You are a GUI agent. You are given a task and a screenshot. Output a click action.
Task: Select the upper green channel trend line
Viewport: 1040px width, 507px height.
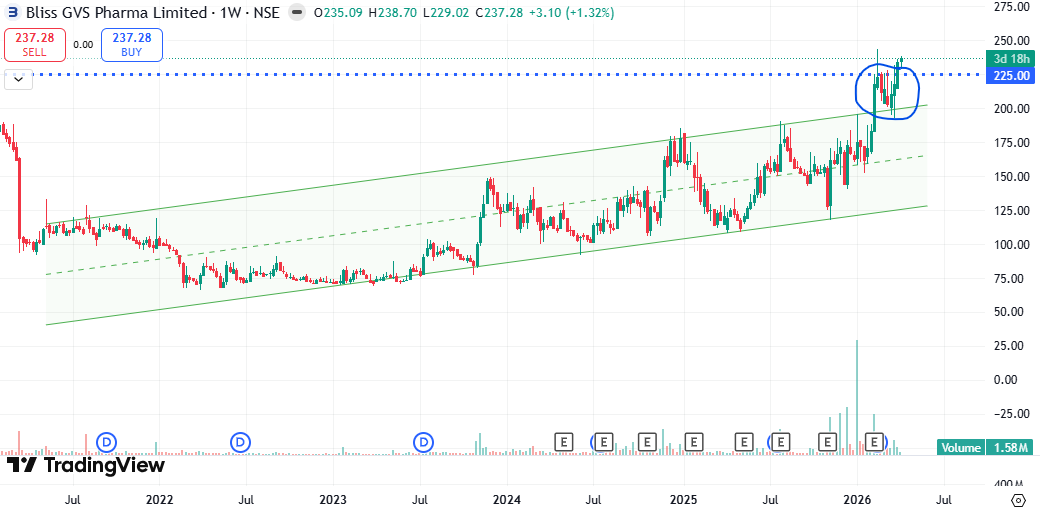point(486,165)
